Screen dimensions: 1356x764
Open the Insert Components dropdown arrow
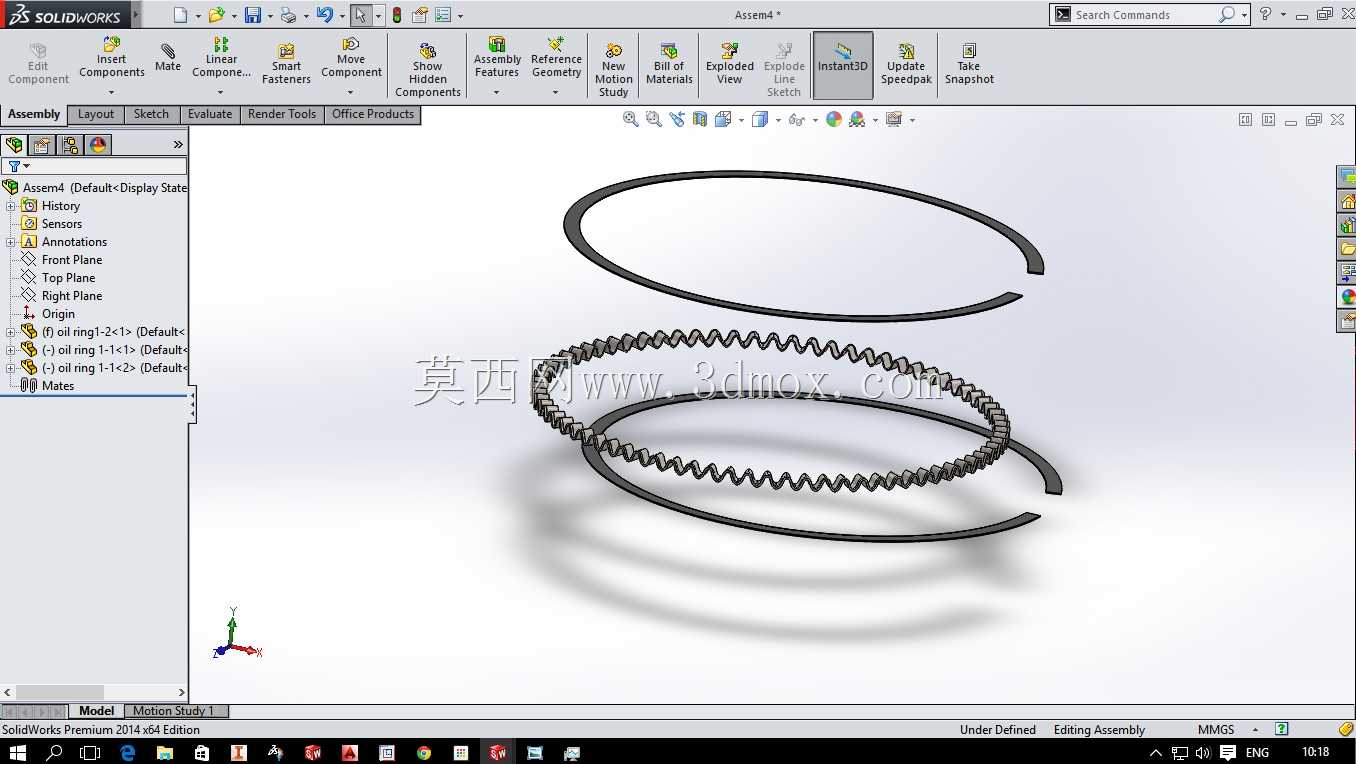pos(111,93)
